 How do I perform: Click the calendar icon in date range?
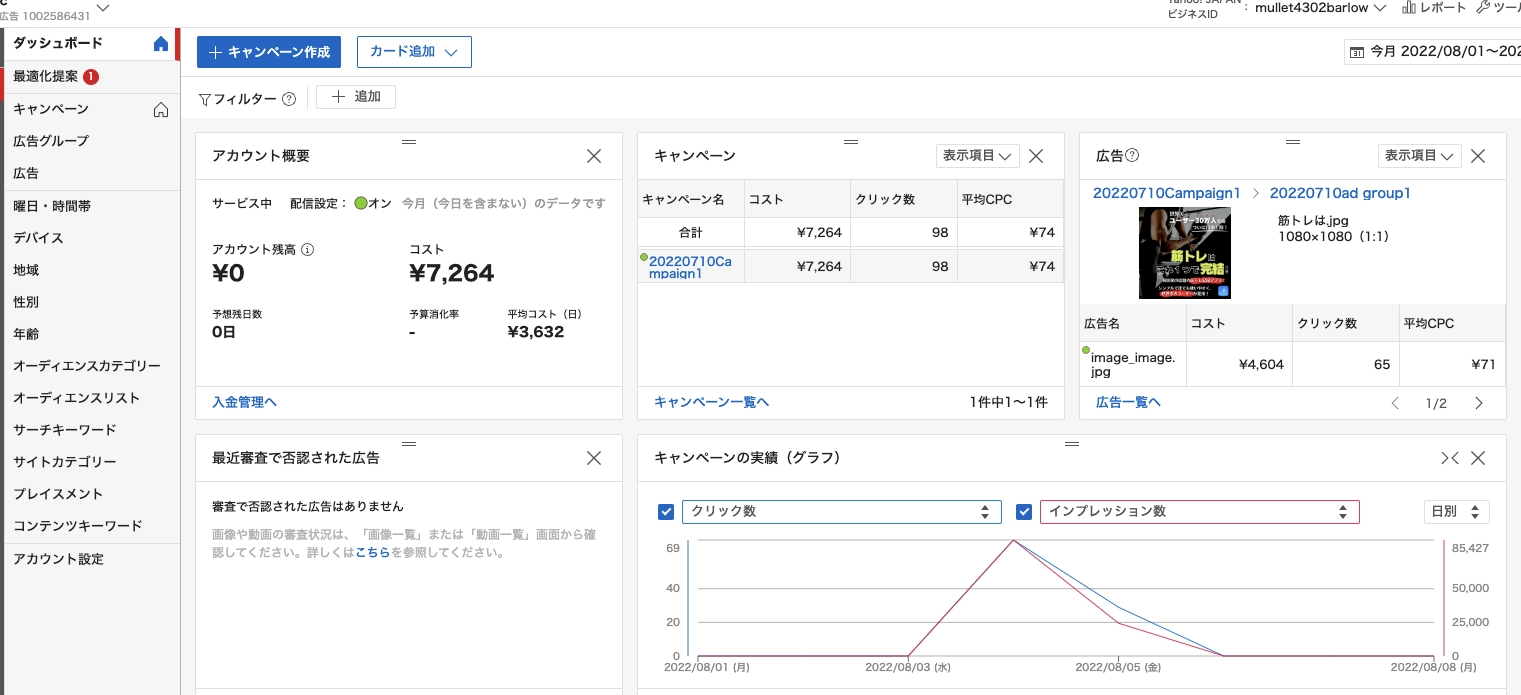(x=1357, y=52)
